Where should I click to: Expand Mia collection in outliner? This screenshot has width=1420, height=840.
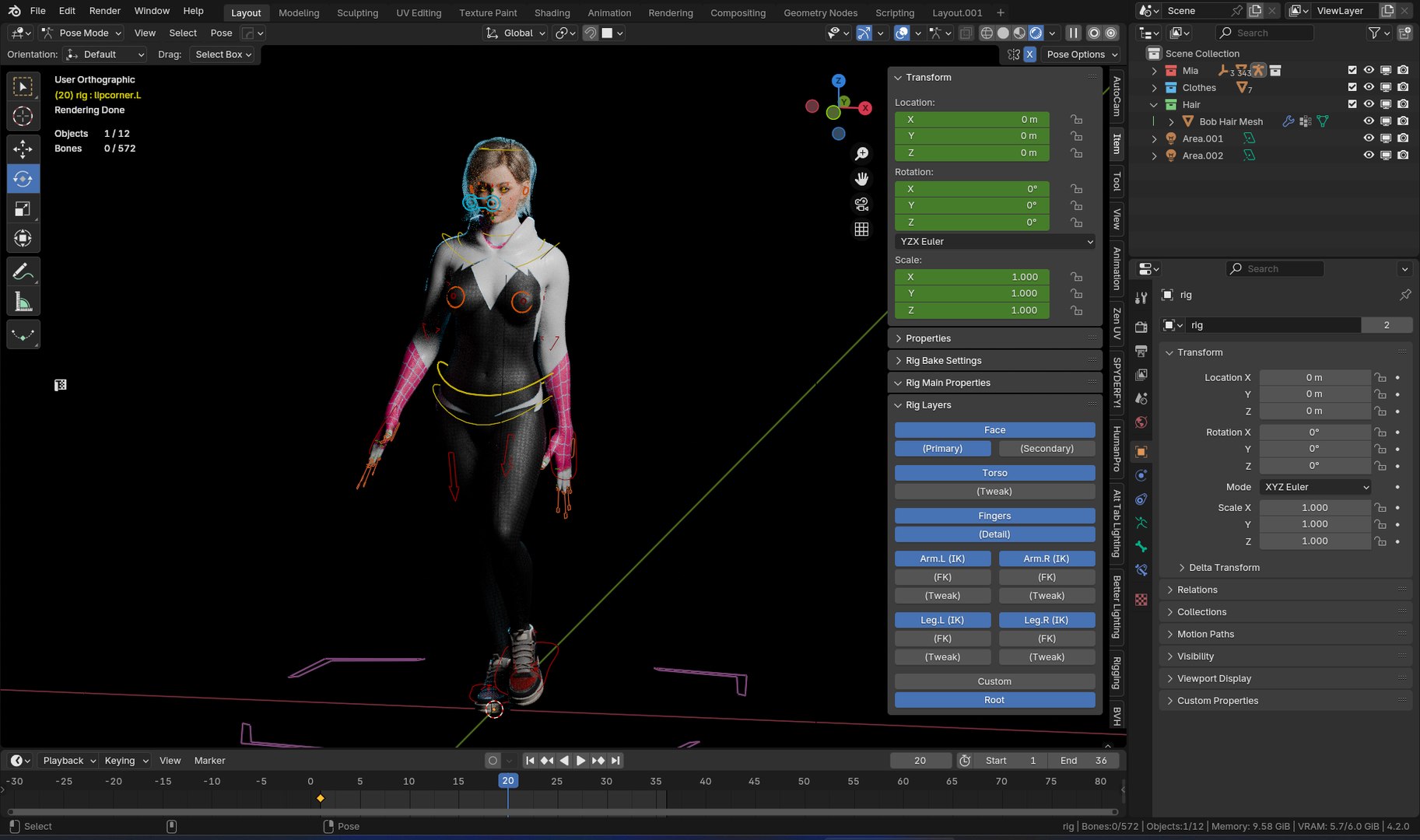[1154, 71]
